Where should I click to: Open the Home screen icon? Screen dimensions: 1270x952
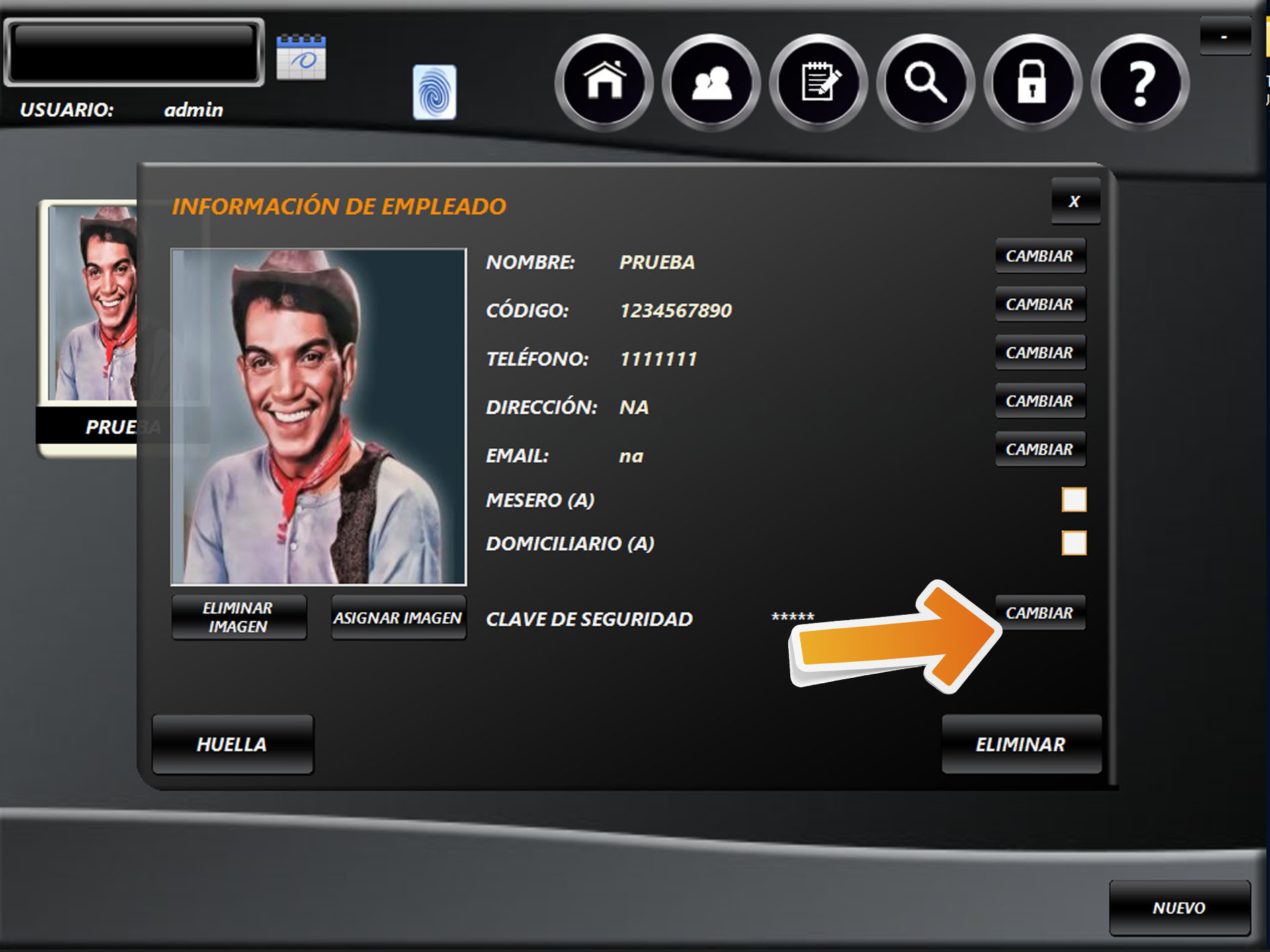(604, 83)
